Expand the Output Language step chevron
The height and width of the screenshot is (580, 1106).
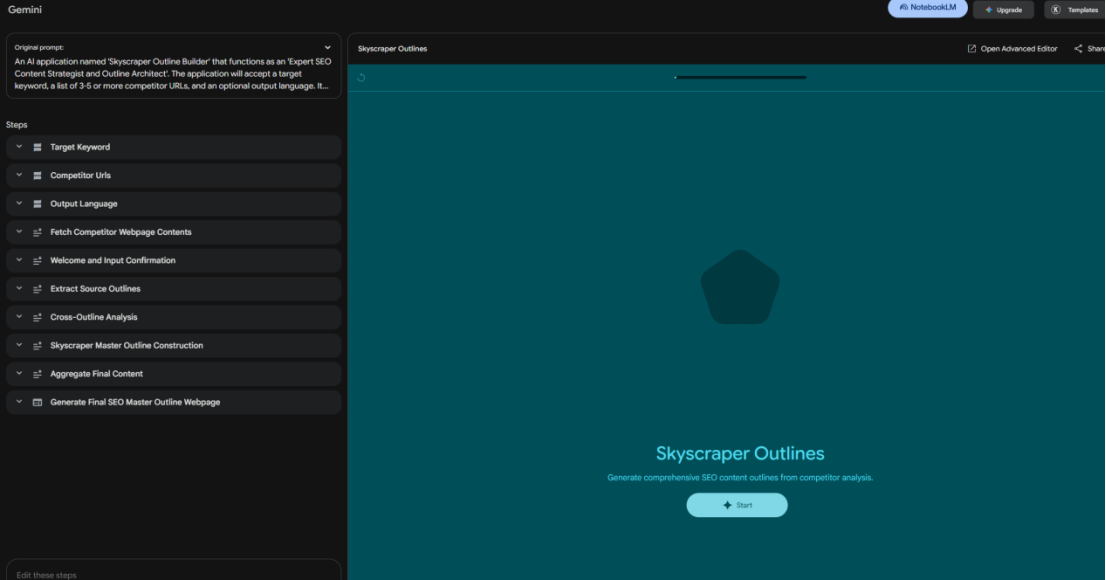[19, 203]
